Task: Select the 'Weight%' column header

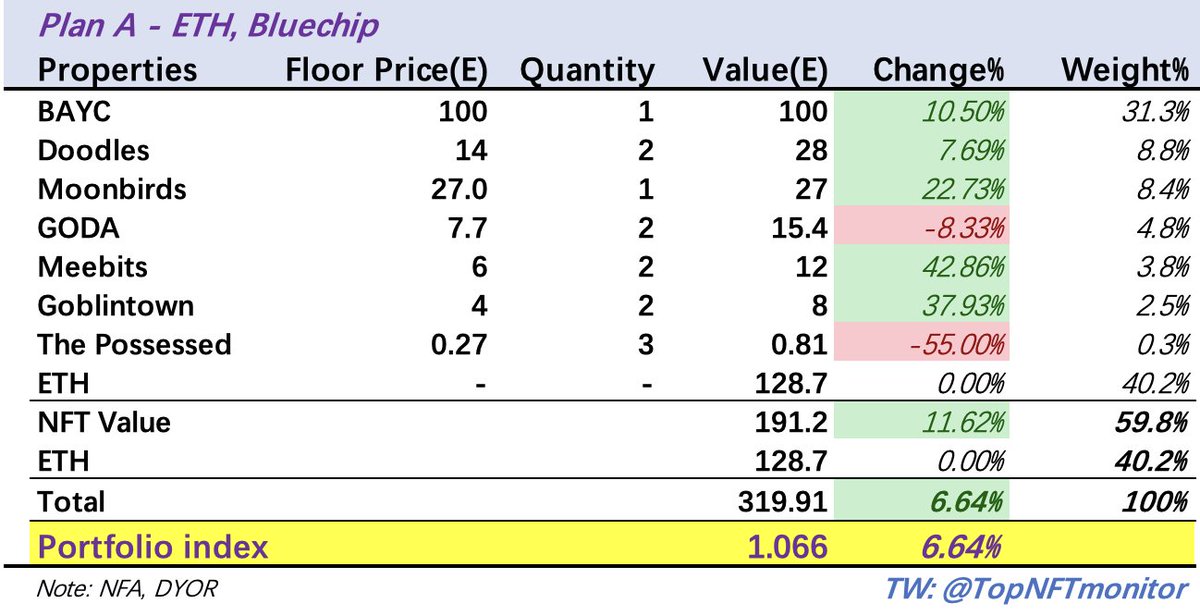Action: (x=1126, y=70)
